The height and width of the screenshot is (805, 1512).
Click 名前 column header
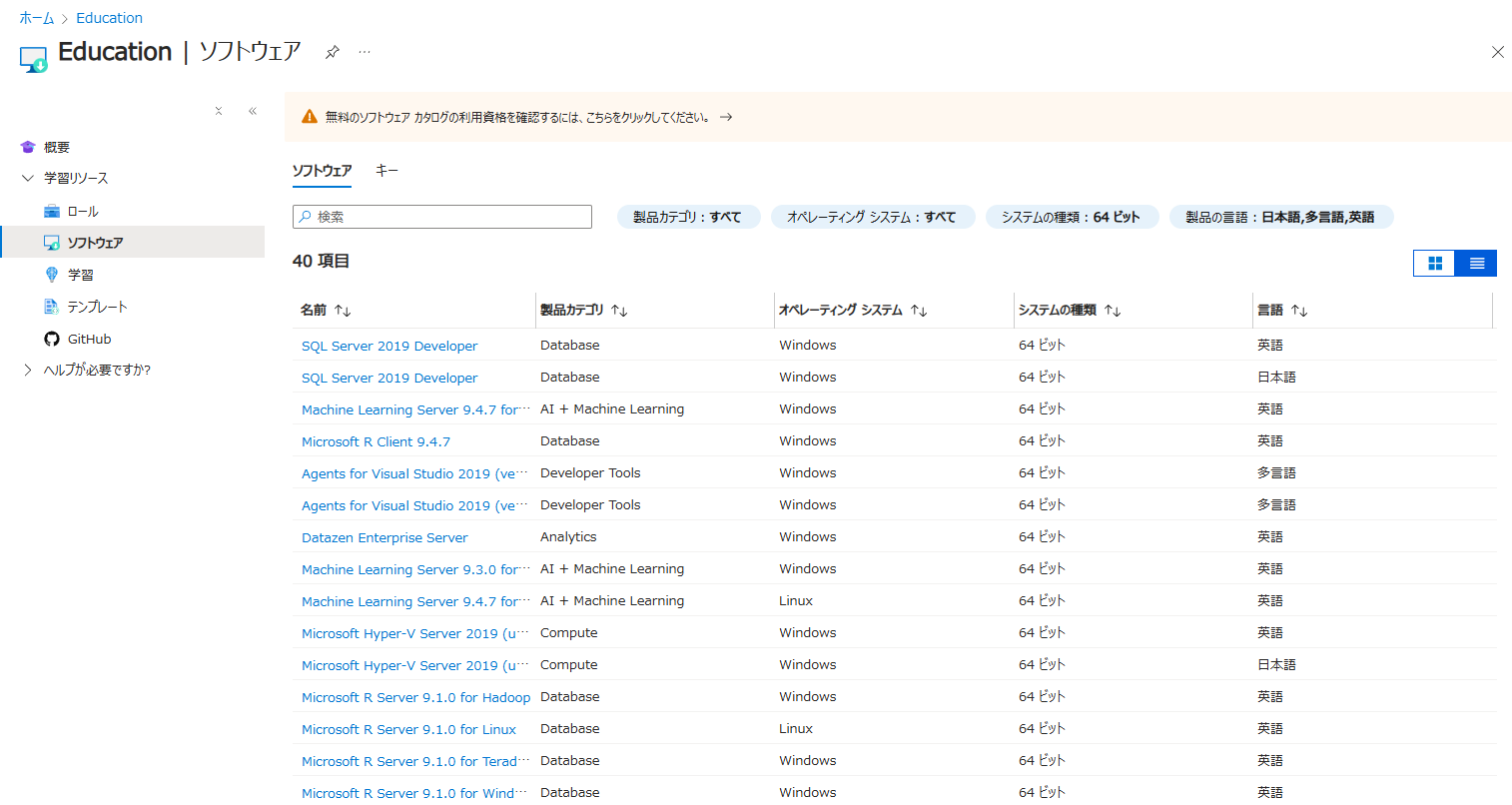(x=314, y=311)
